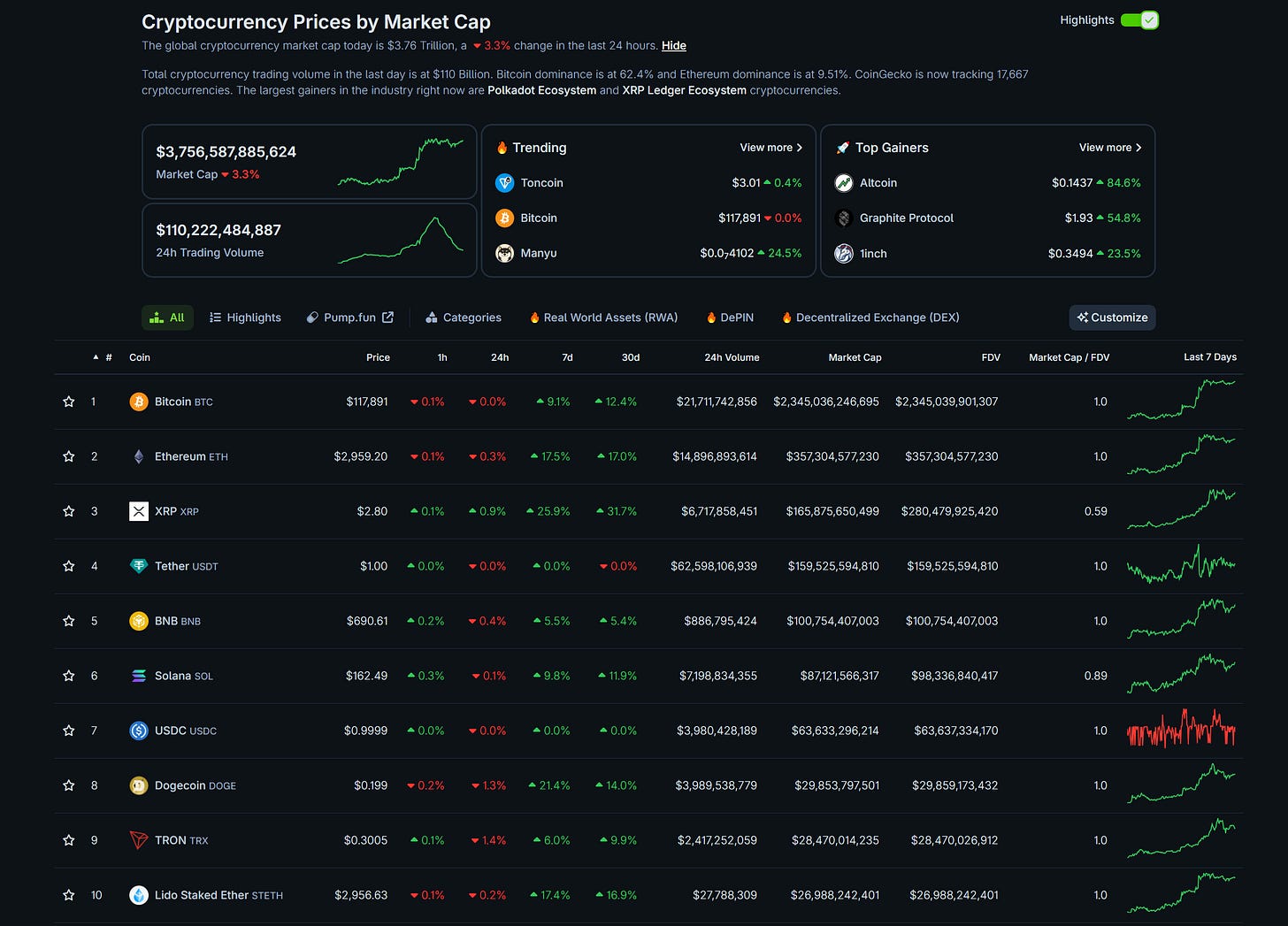Screen dimensions: 1288x926
Task: Select the Real World Assets (RWA) tab
Action: [604, 318]
